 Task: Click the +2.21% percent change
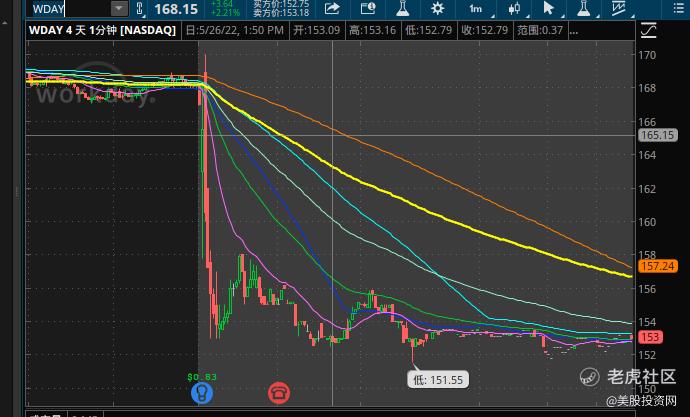[225, 13]
